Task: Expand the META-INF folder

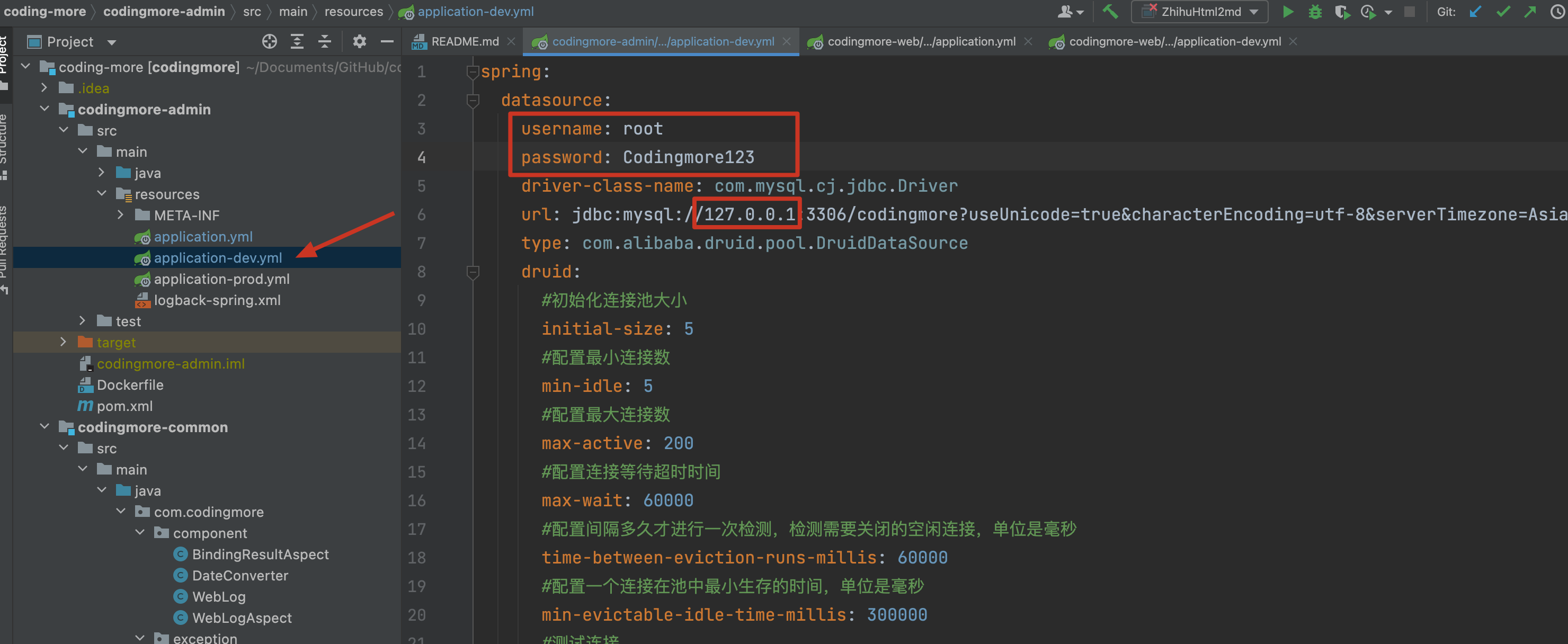Action: point(121,215)
